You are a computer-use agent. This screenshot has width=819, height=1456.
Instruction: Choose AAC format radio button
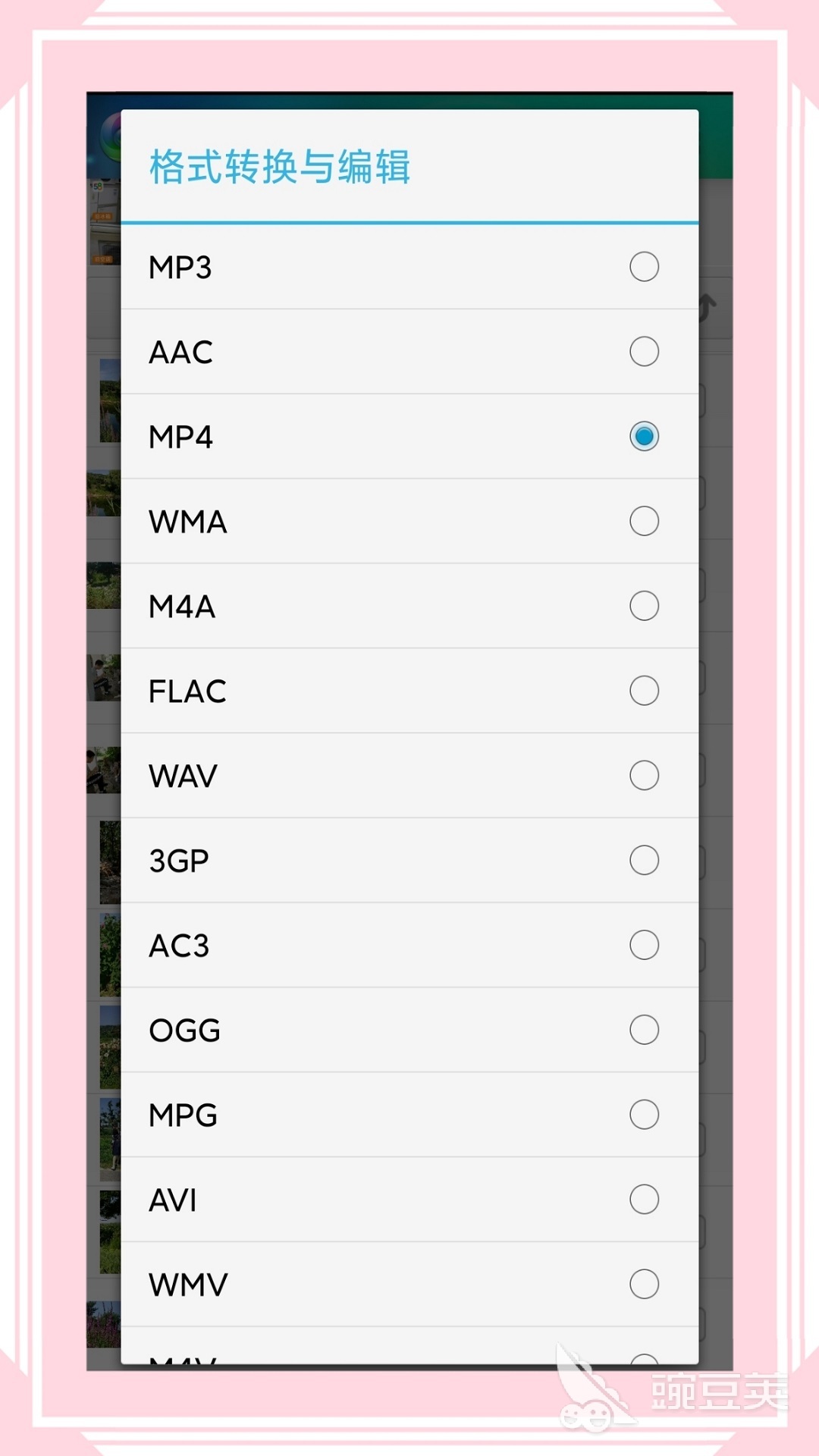point(644,352)
